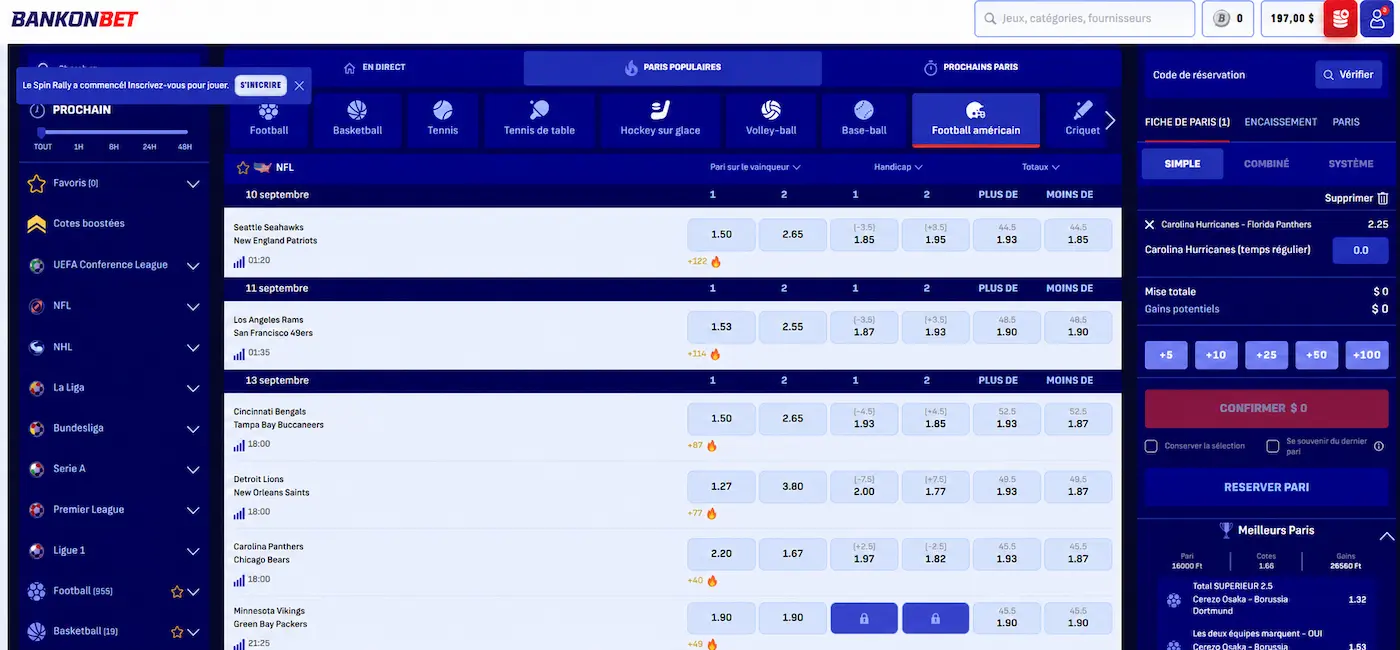Click the S'INSCRIRE button

[x=261, y=86]
